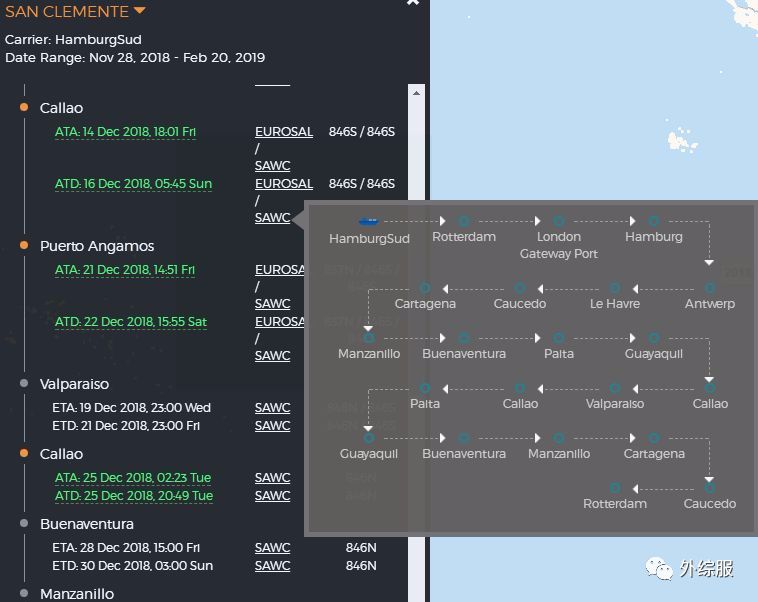Select the Valparaiso timeline marker
The width and height of the screenshot is (758, 602).
pyautogui.click(x=24, y=383)
